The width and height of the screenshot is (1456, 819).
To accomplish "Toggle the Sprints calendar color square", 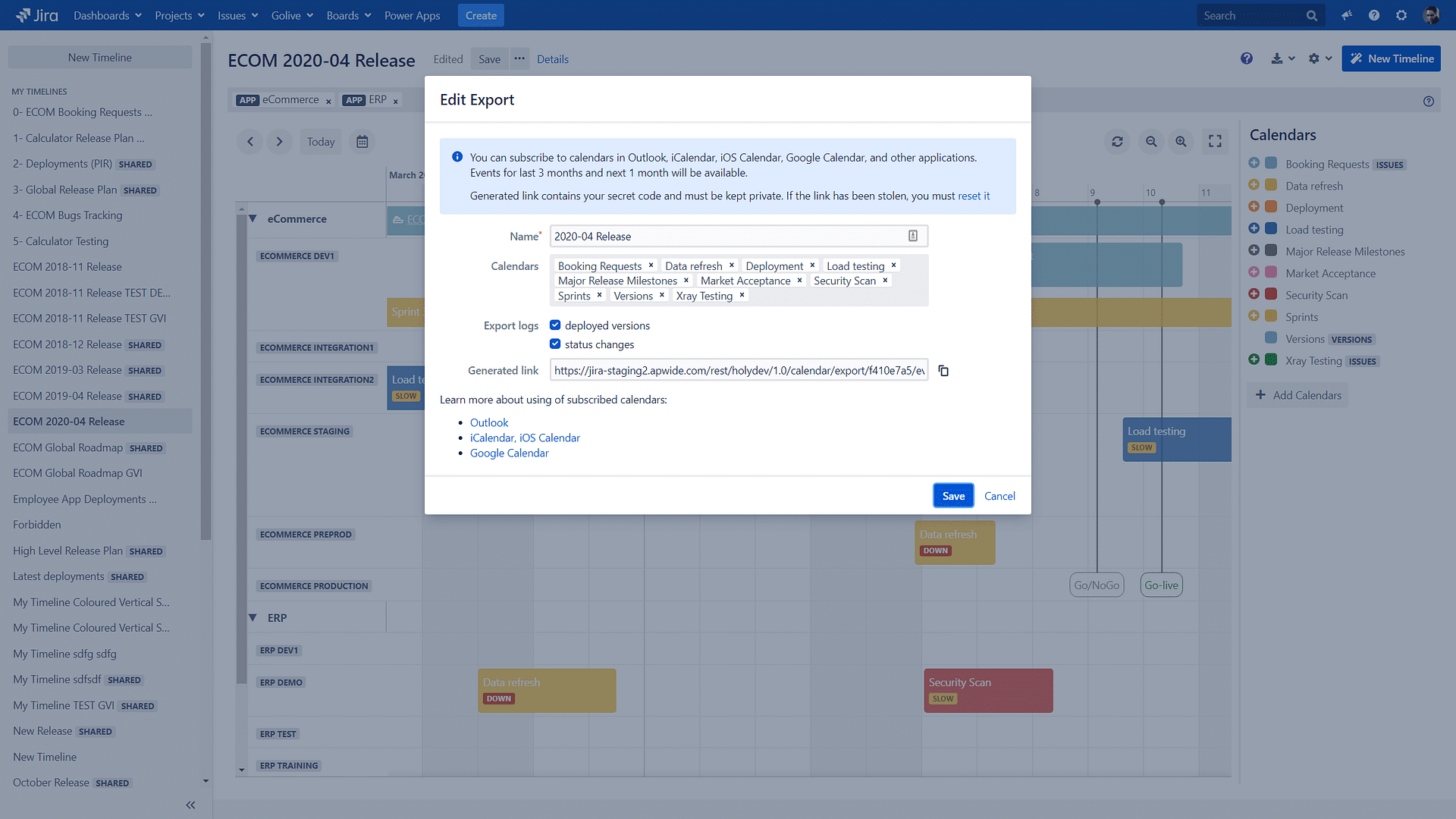I will coord(1269,317).
